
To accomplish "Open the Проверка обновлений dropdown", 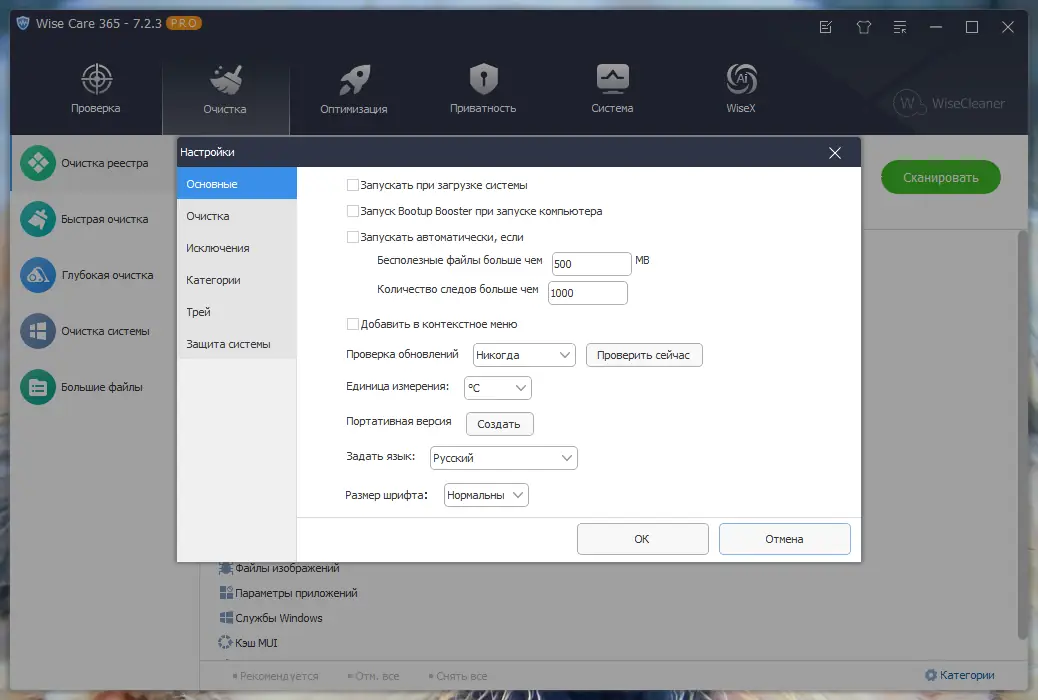I will (524, 354).
